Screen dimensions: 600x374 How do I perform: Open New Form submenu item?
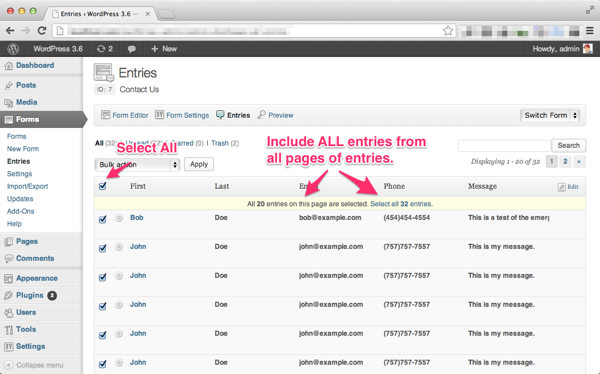pyautogui.click(x=23, y=149)
